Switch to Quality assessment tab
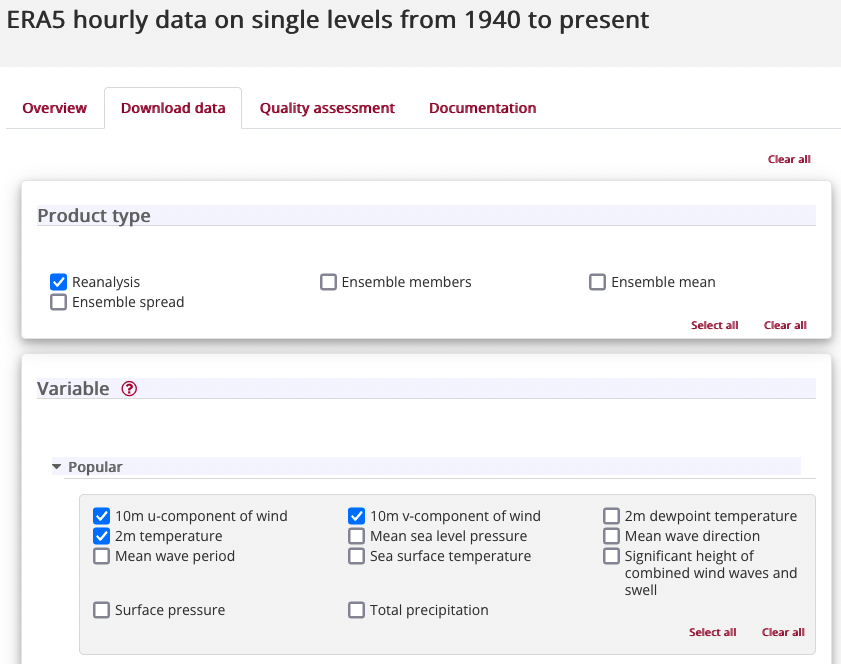This screenshot has width=841, height=664. tap(327, 108)
